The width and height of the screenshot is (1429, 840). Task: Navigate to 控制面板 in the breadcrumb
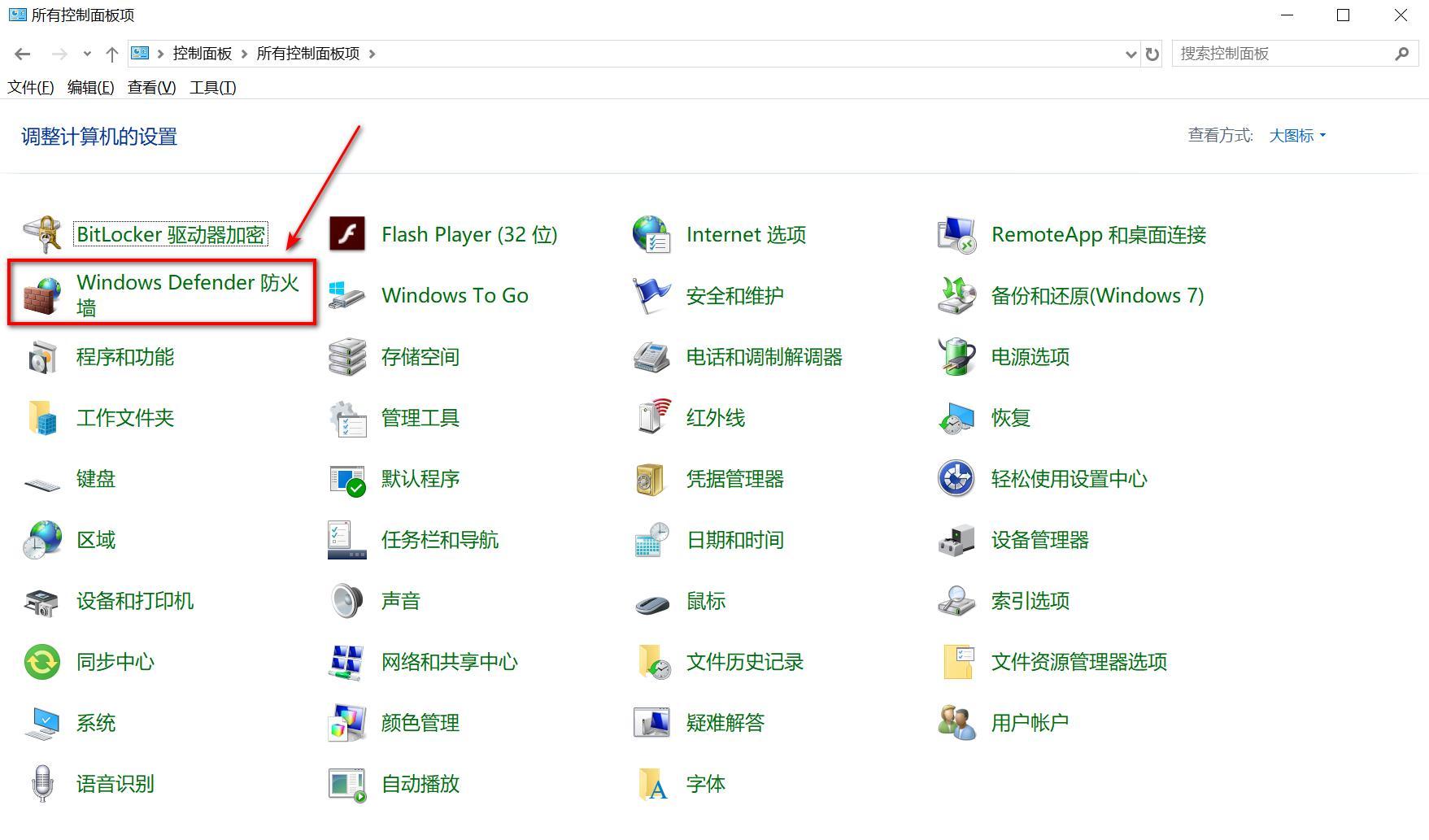(x=201, y=54)
